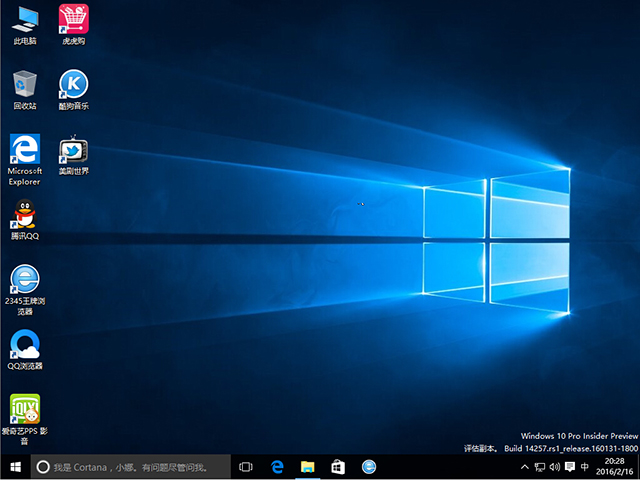Select the 2345王牌浏览器 desktop shortcut
The image size is (640, 480).
point(25,279)
